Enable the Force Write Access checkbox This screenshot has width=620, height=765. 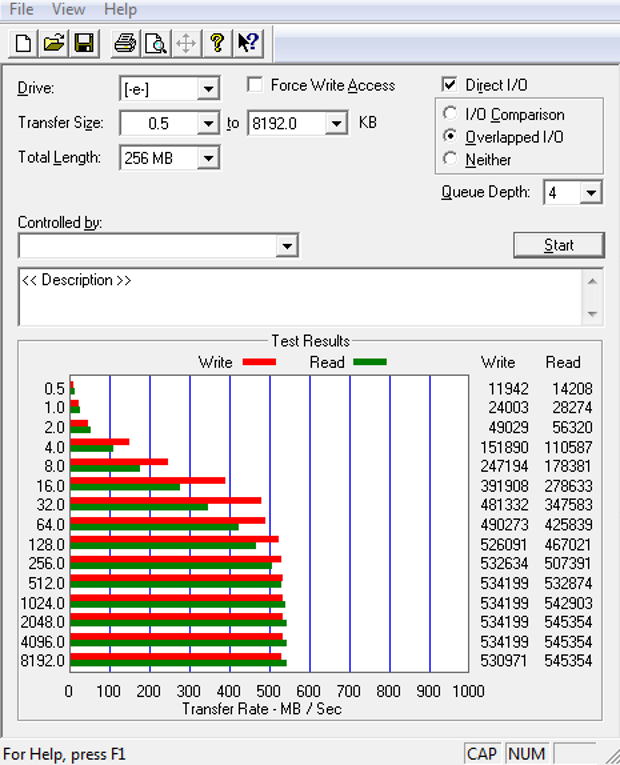pos(255,86)
